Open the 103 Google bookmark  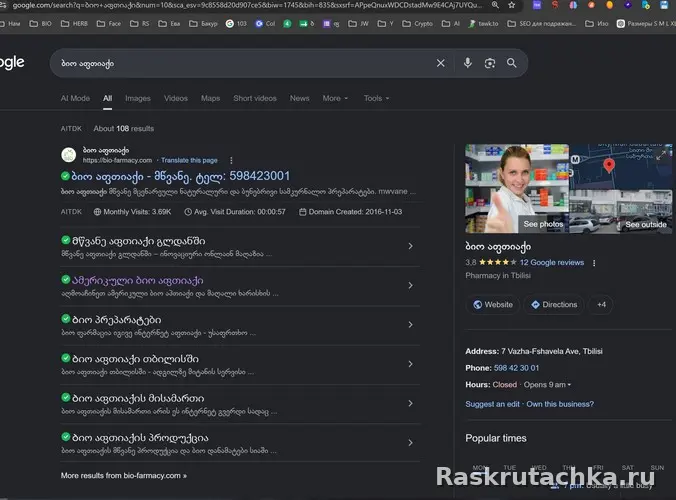(x=236, y=24)
